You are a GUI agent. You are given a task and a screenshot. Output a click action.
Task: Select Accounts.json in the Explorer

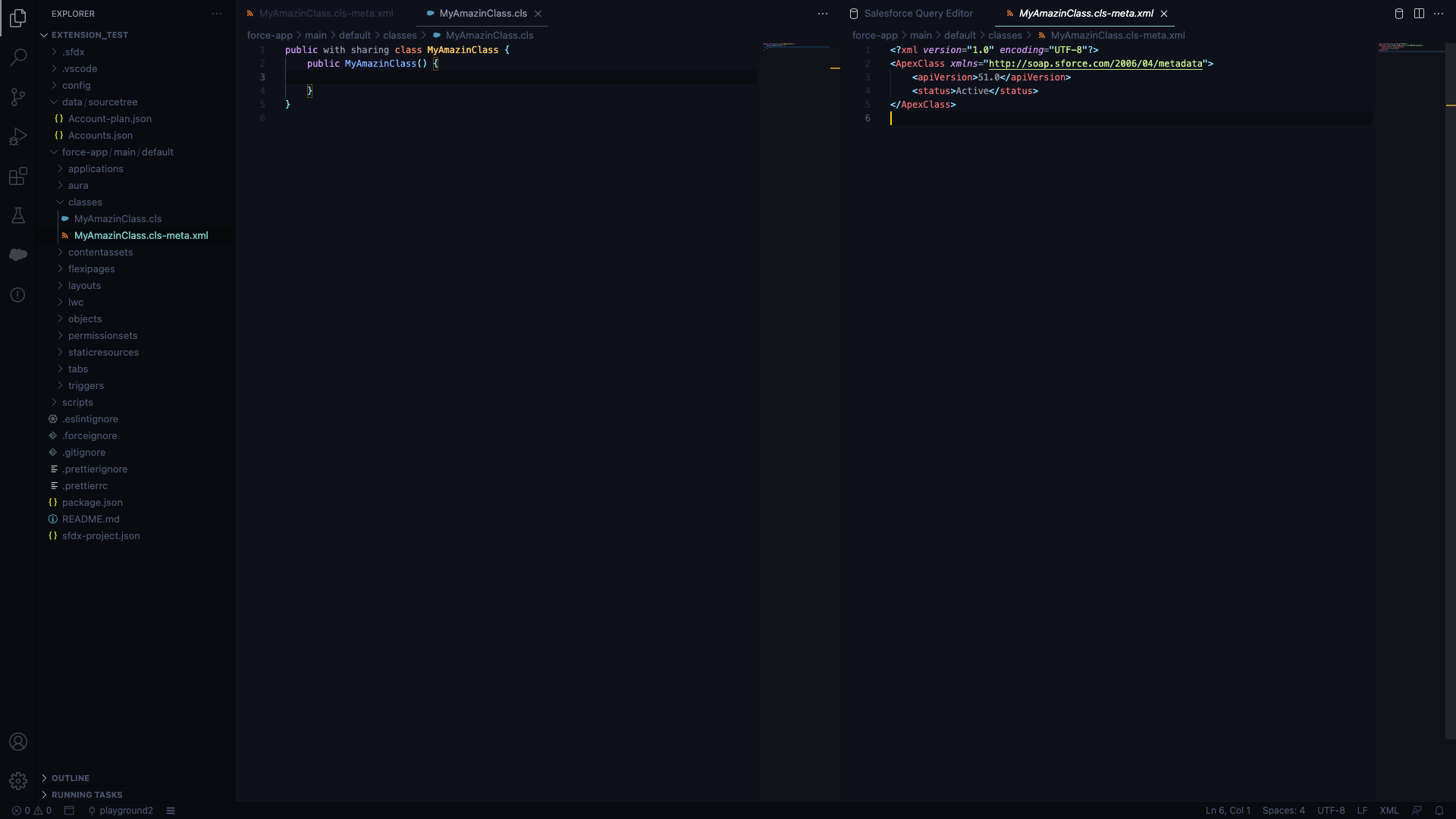click(100, 135)
